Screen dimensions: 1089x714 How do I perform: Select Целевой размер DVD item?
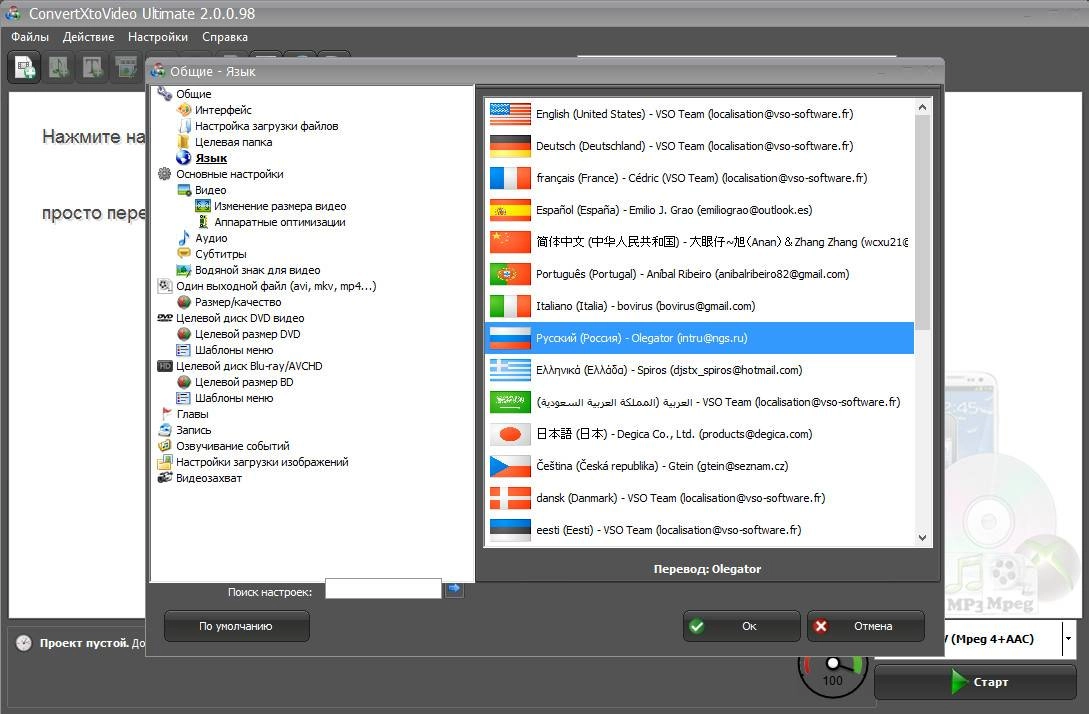248,333
